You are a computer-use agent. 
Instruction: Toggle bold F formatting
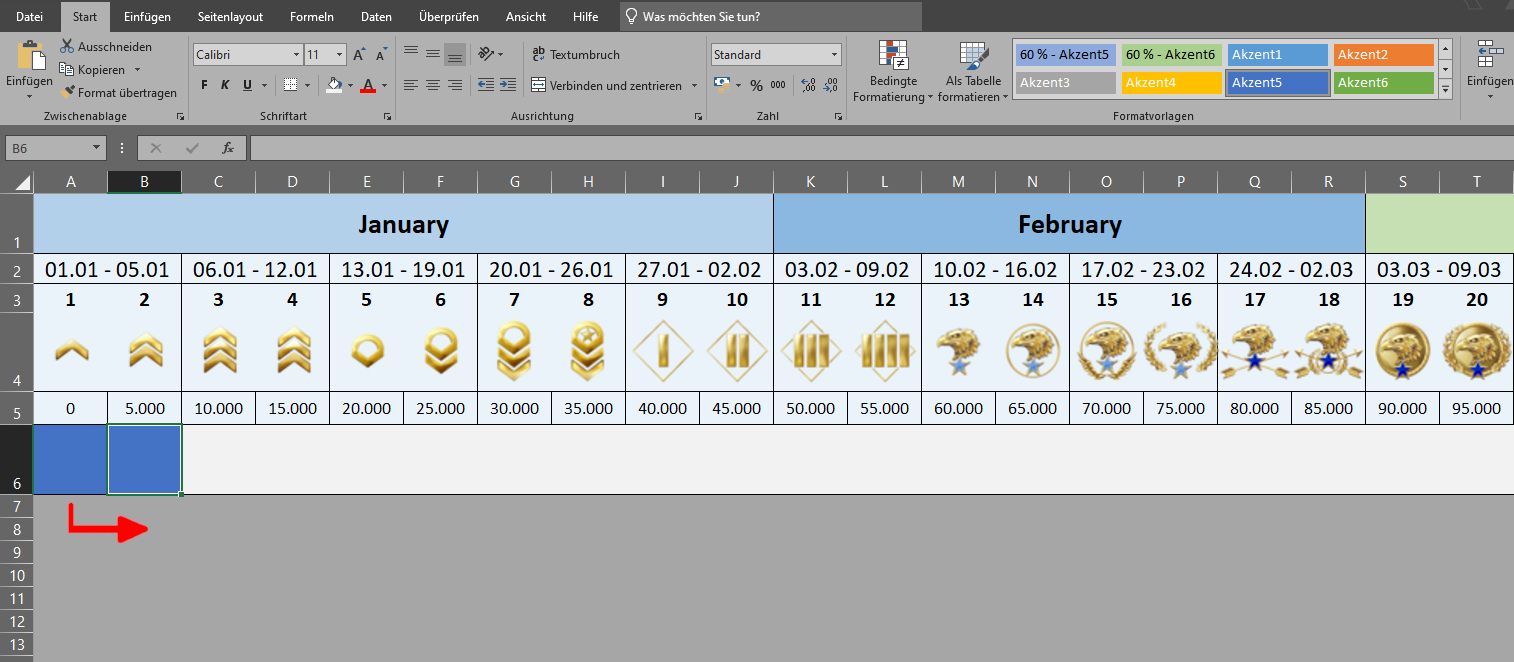tap(205, 85)
